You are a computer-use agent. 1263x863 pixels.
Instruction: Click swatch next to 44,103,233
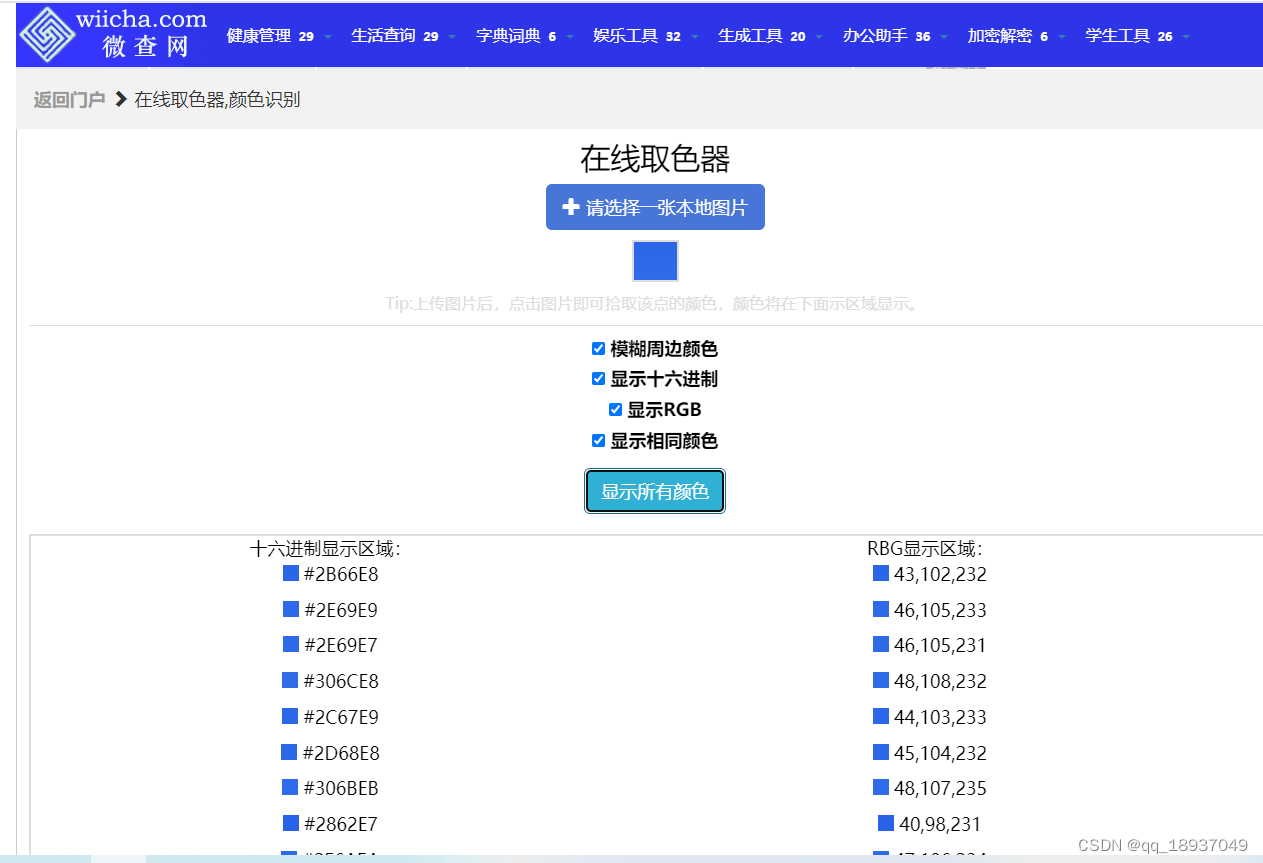[x=881, y=716]
